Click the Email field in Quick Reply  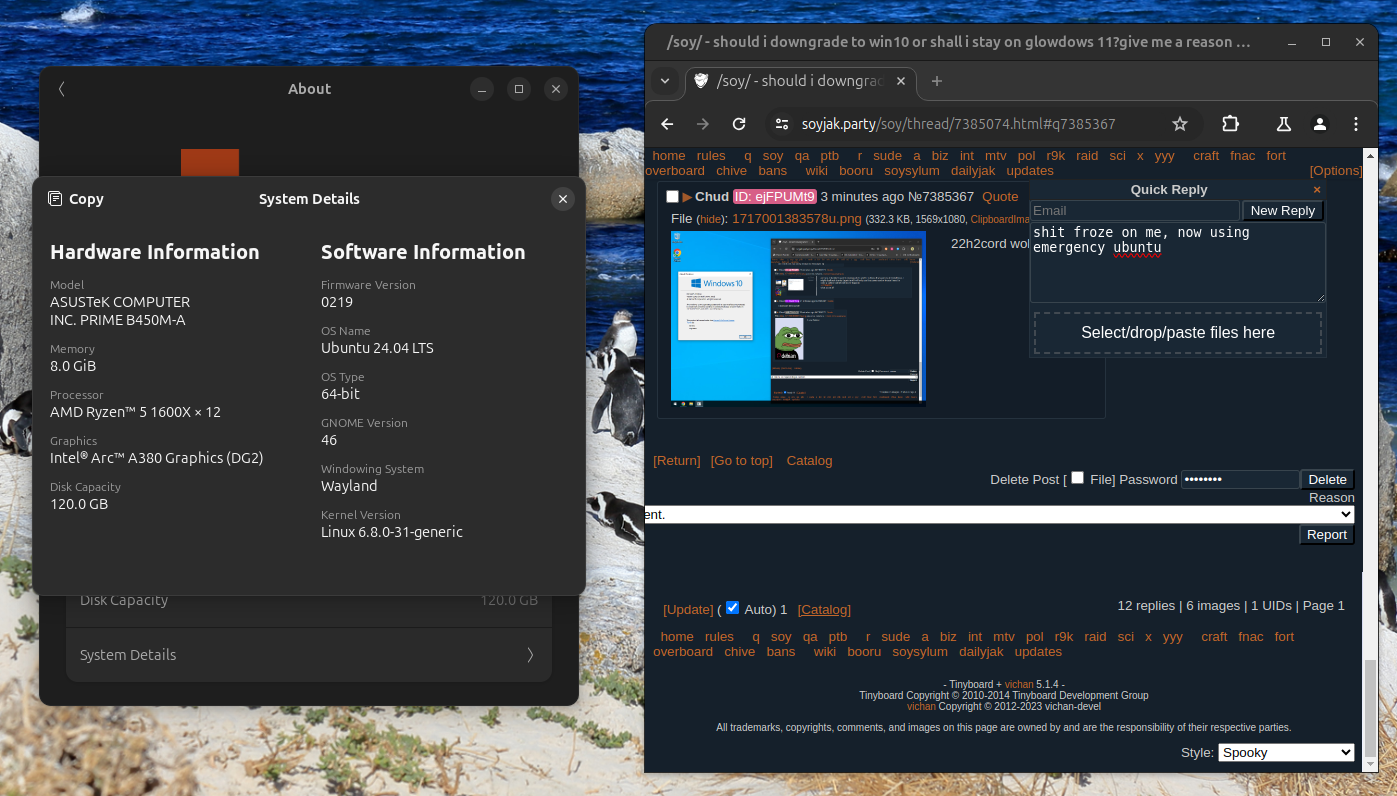click(x=1134, y=211)
